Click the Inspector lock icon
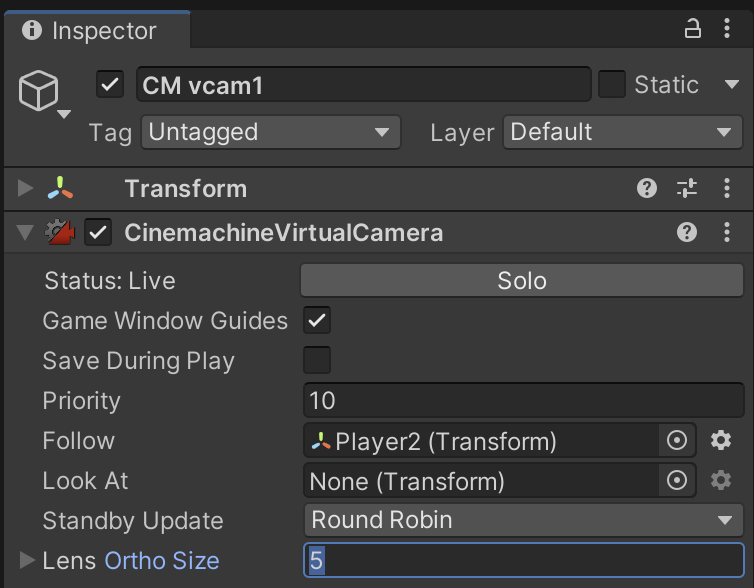Image resolution: width=754 pixels, height=588 pixels. coord(693,29)
